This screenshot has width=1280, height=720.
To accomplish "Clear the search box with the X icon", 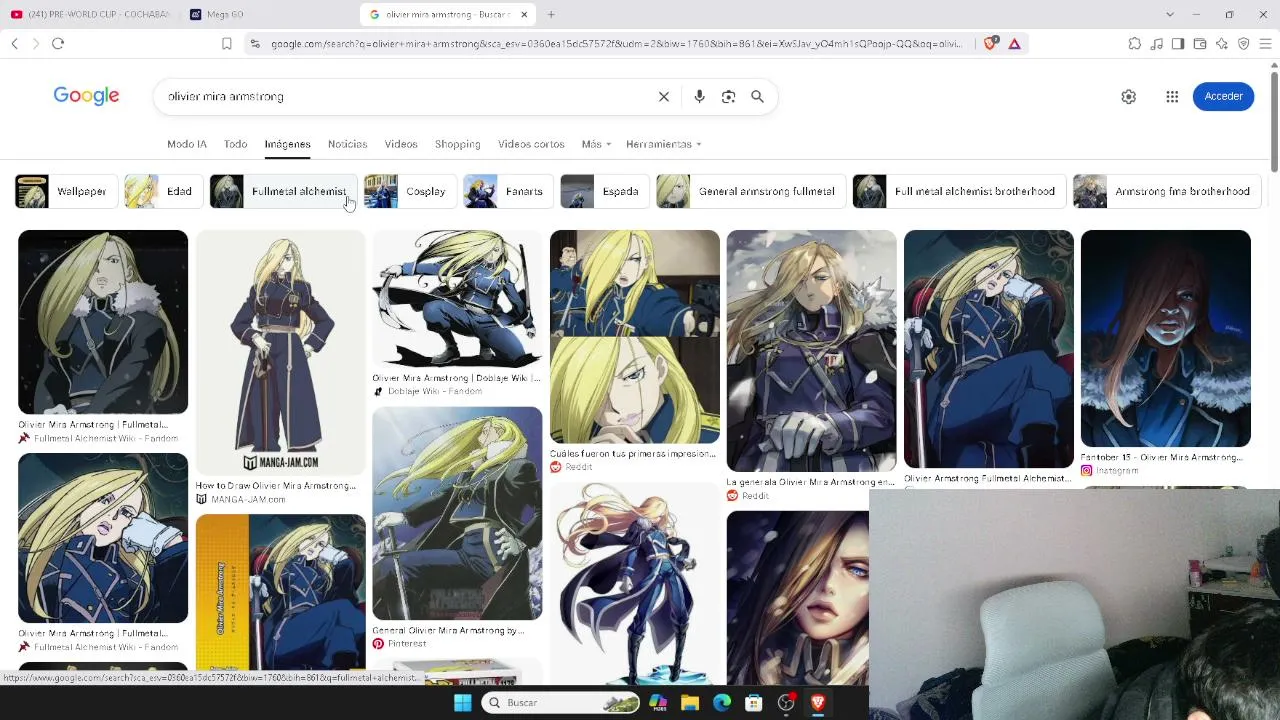I will pos(663,97).
